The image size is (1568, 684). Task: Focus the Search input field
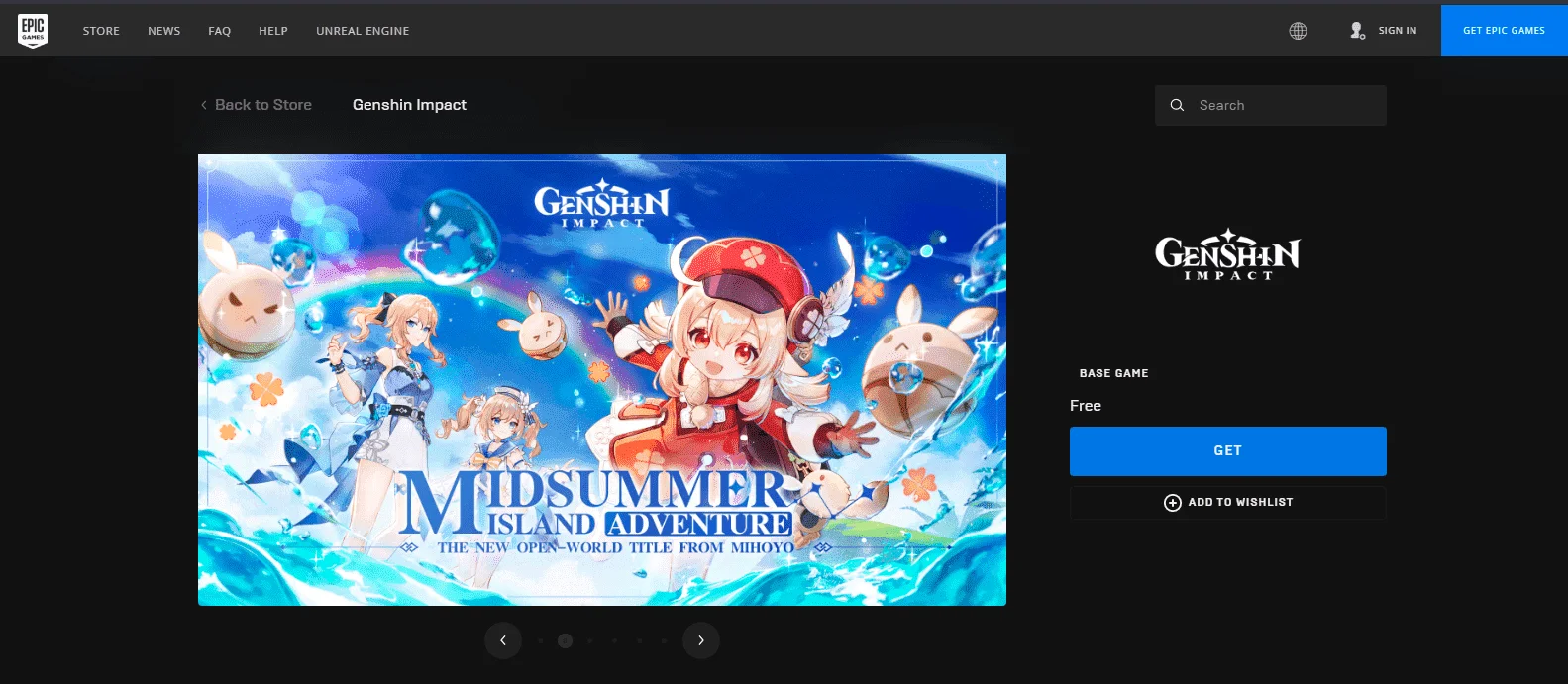tap(1271, 105)
